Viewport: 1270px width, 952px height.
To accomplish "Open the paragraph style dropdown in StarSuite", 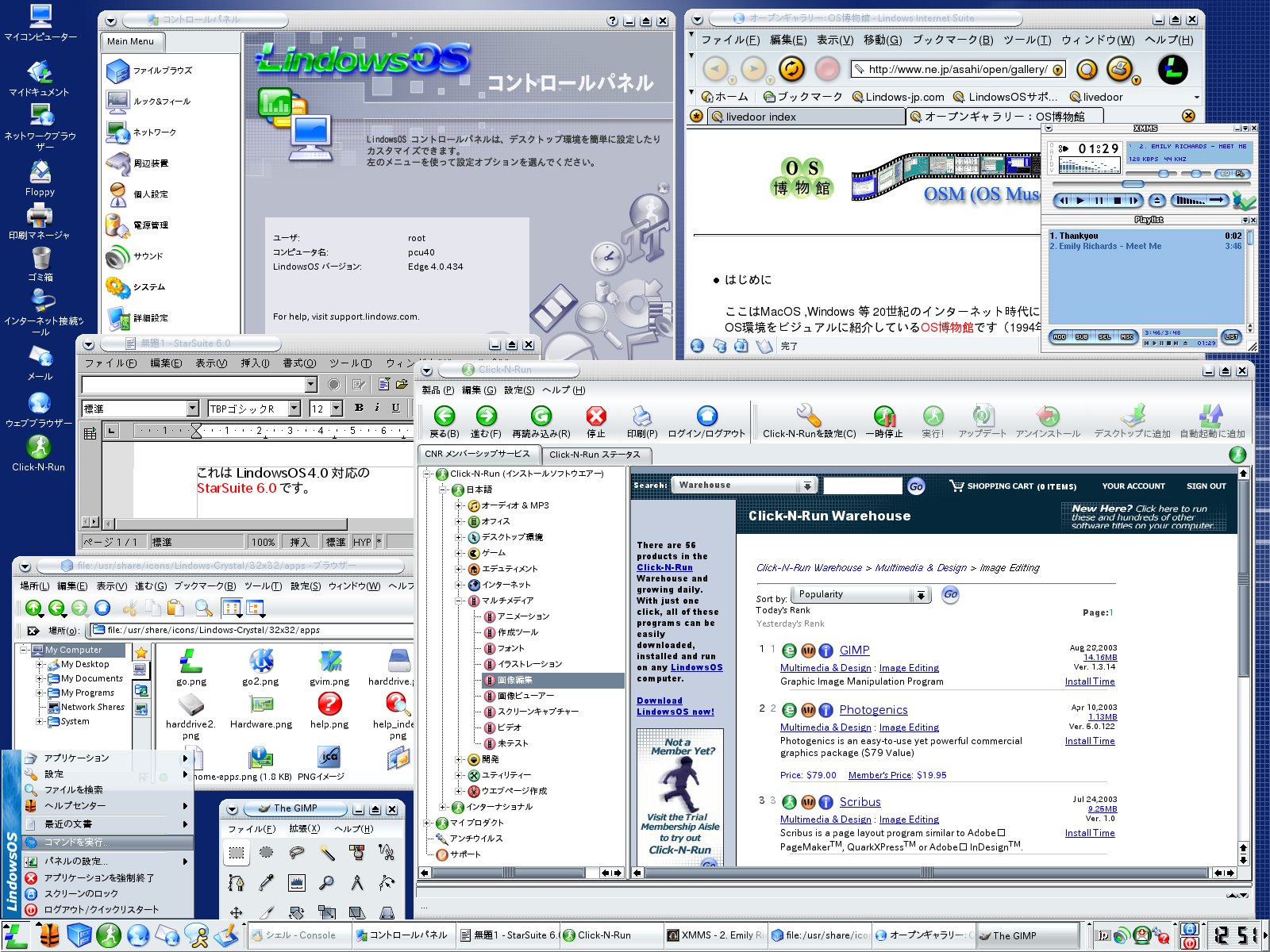I will [192, 409].
